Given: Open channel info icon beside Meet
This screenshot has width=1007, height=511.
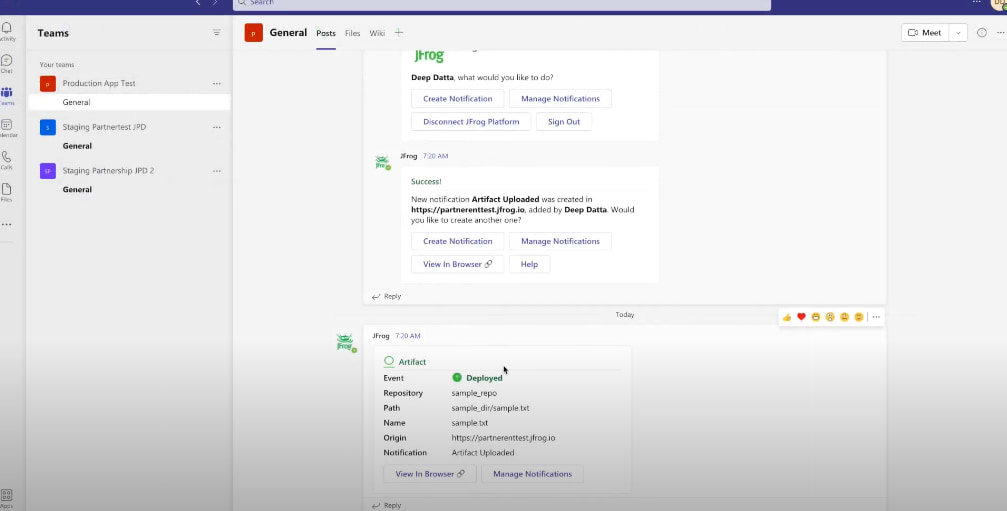Looking at the screenshot, I should click(981, 33).
